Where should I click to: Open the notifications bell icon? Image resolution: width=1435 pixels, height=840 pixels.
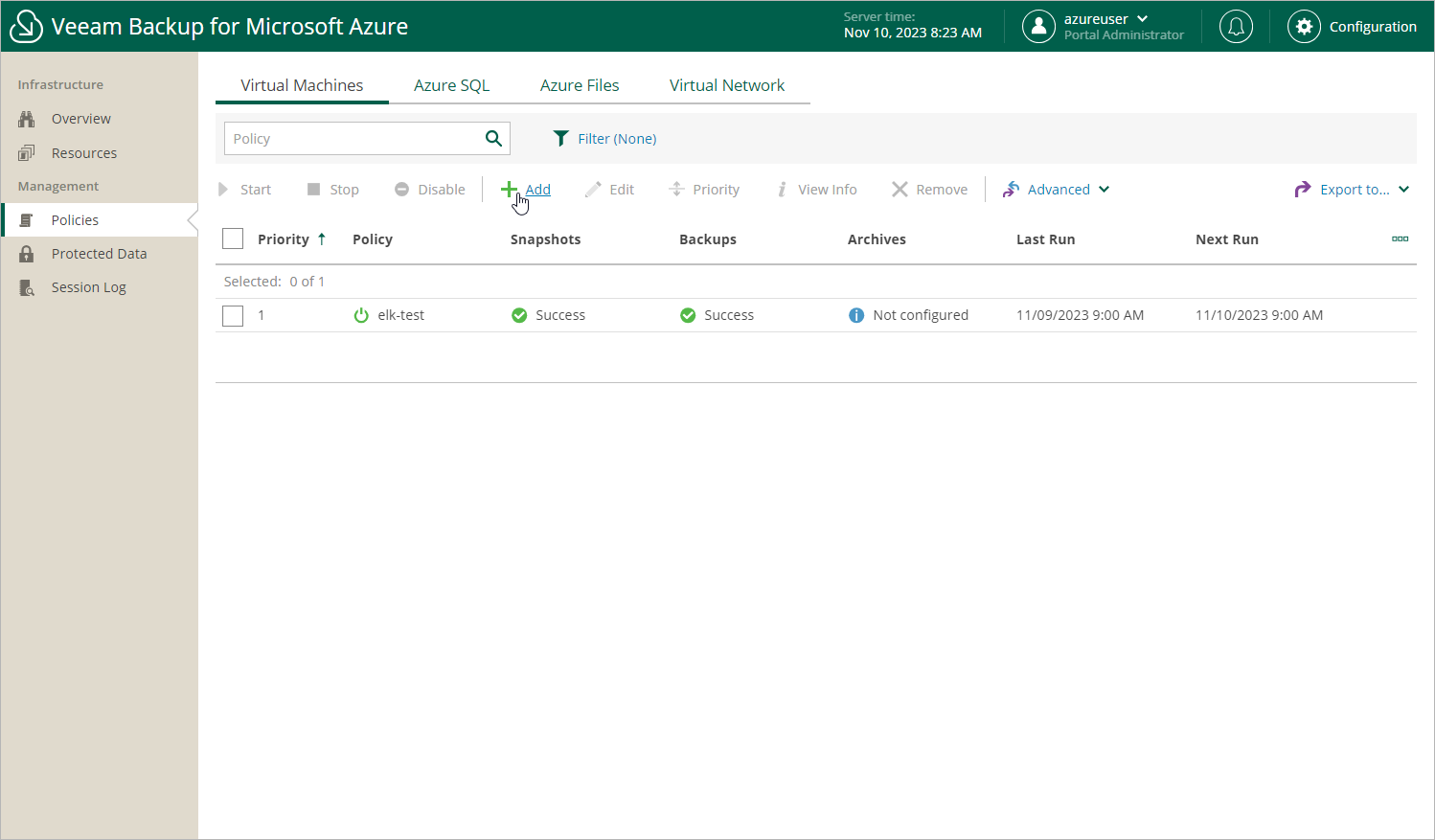click(1236, 27)
